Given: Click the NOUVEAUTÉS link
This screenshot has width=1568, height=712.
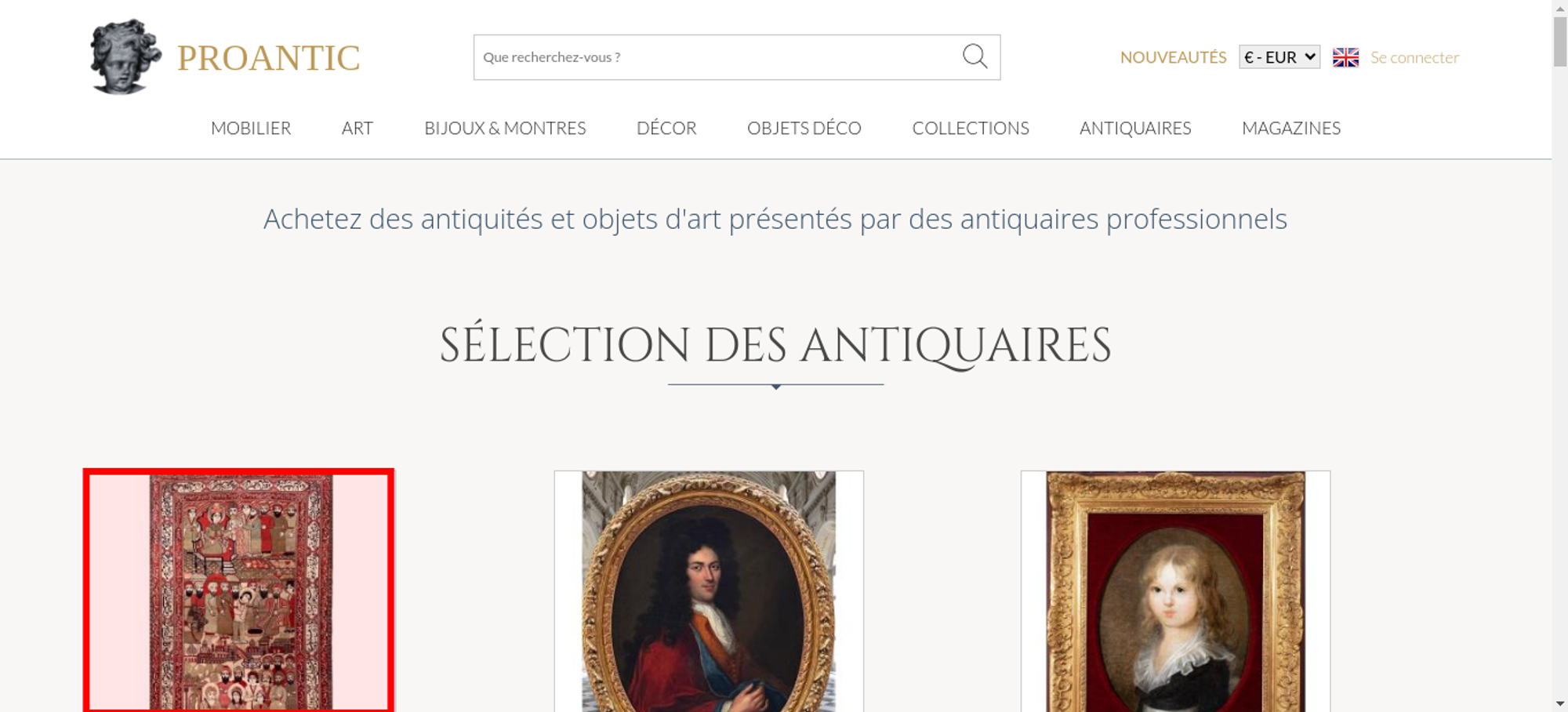Looking at the screenshot, I should tap(1173, 57).
